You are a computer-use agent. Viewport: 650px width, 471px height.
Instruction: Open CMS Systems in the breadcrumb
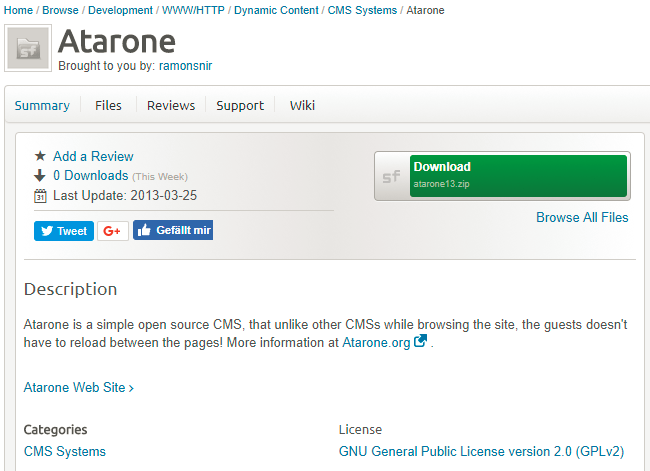tap(362, 10)
